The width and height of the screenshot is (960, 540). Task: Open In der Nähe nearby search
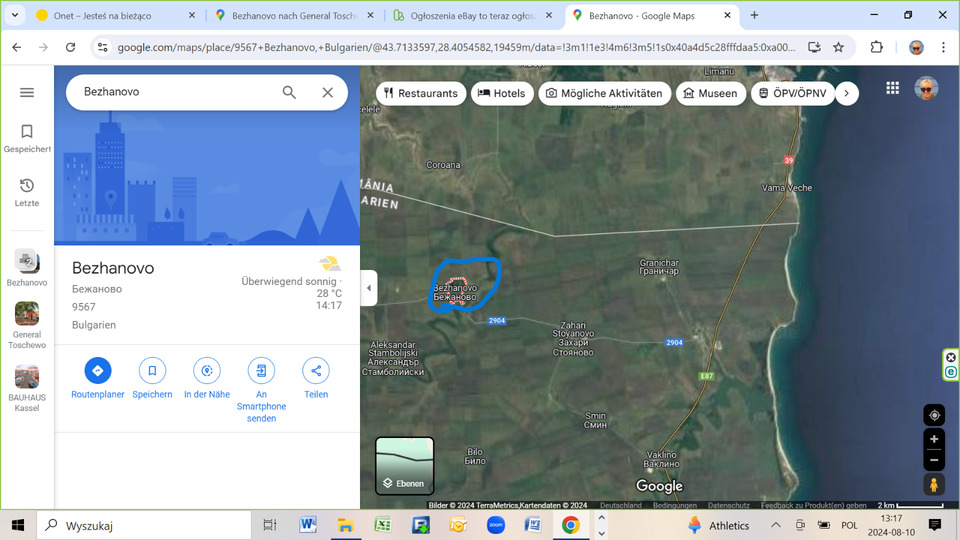pyautogui.click(x=207, y=370)
